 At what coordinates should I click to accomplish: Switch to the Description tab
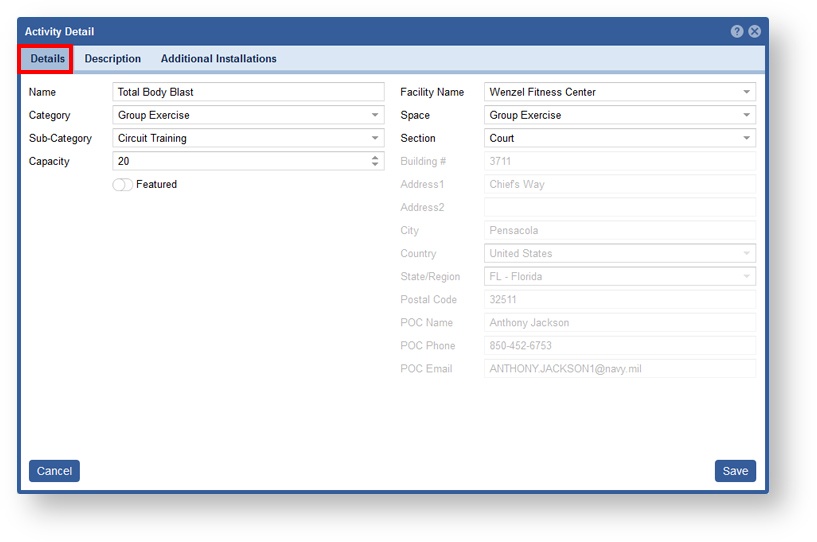point(113,59)
